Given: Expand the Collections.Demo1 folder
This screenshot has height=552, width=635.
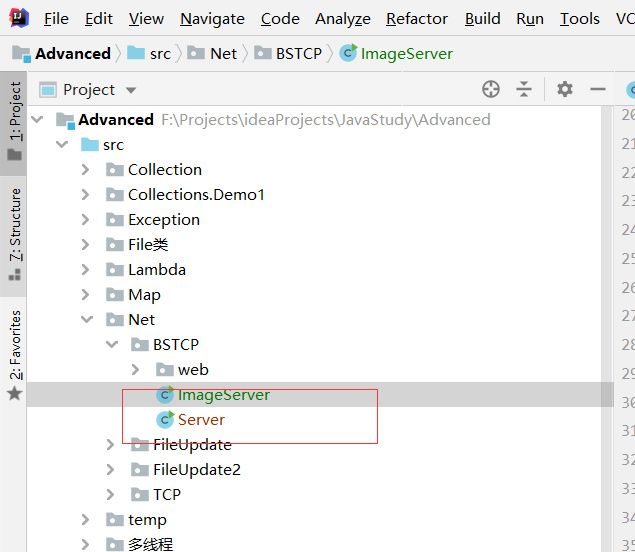Looking at the screenshot, I should pyautogui.click(x=85, y=195).
